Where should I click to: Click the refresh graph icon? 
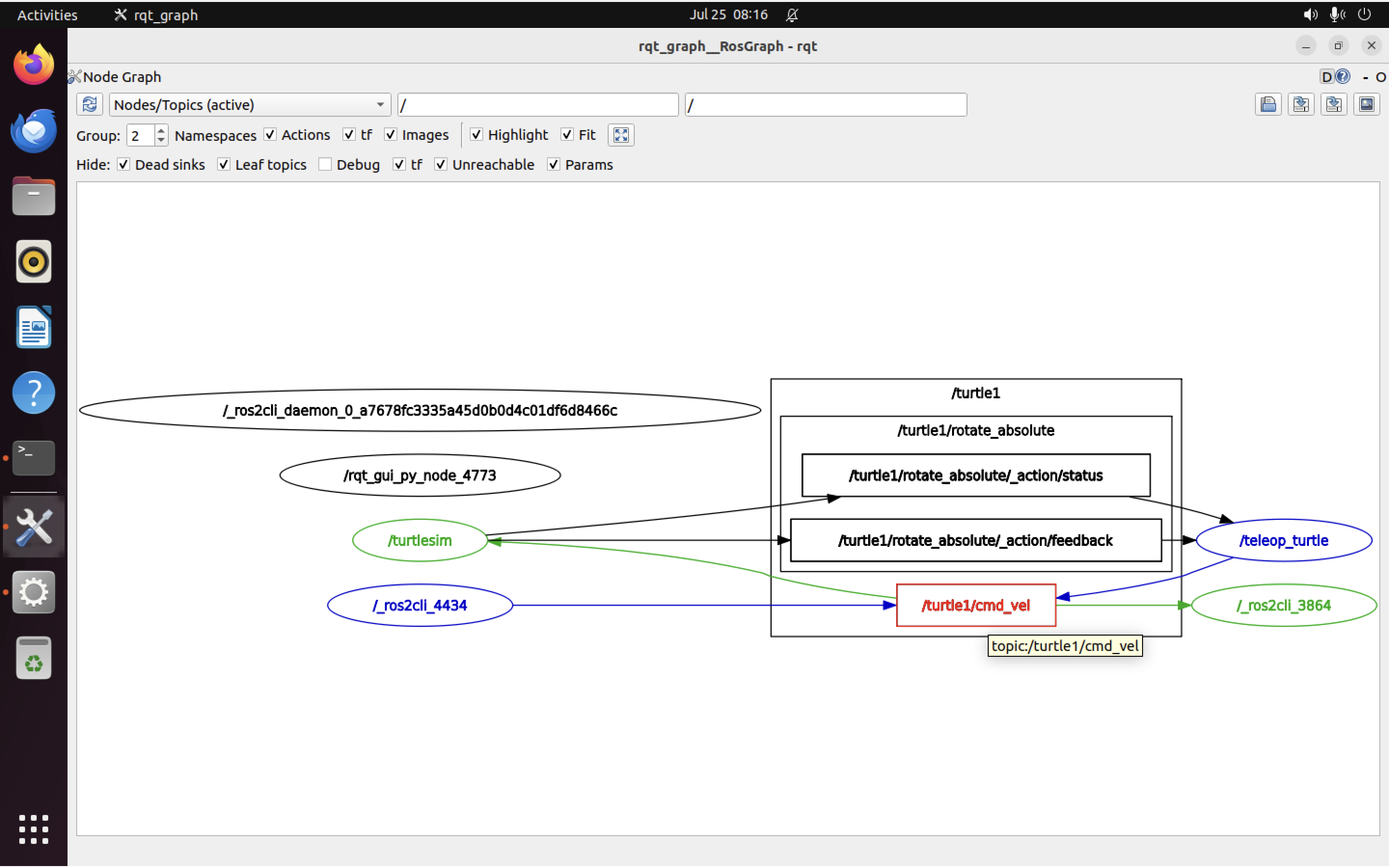click(x=90, y=105)
